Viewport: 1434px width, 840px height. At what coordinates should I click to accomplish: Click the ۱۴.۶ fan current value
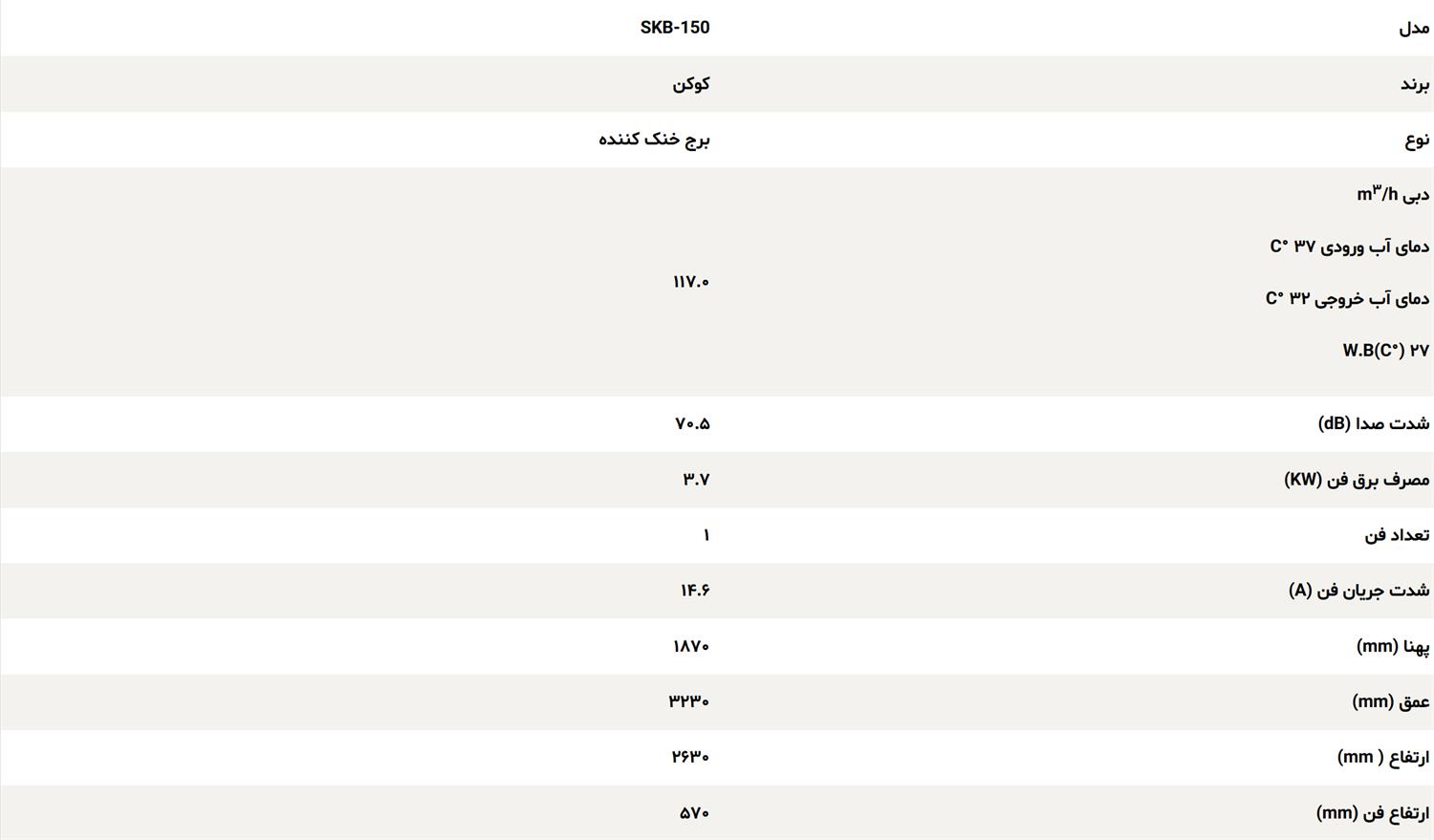[x=695, y=591]
